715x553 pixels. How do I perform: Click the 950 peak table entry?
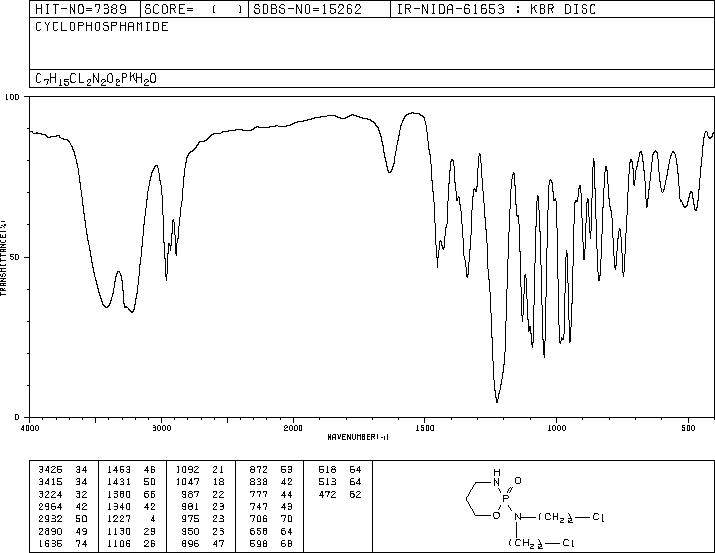[190, 531]
